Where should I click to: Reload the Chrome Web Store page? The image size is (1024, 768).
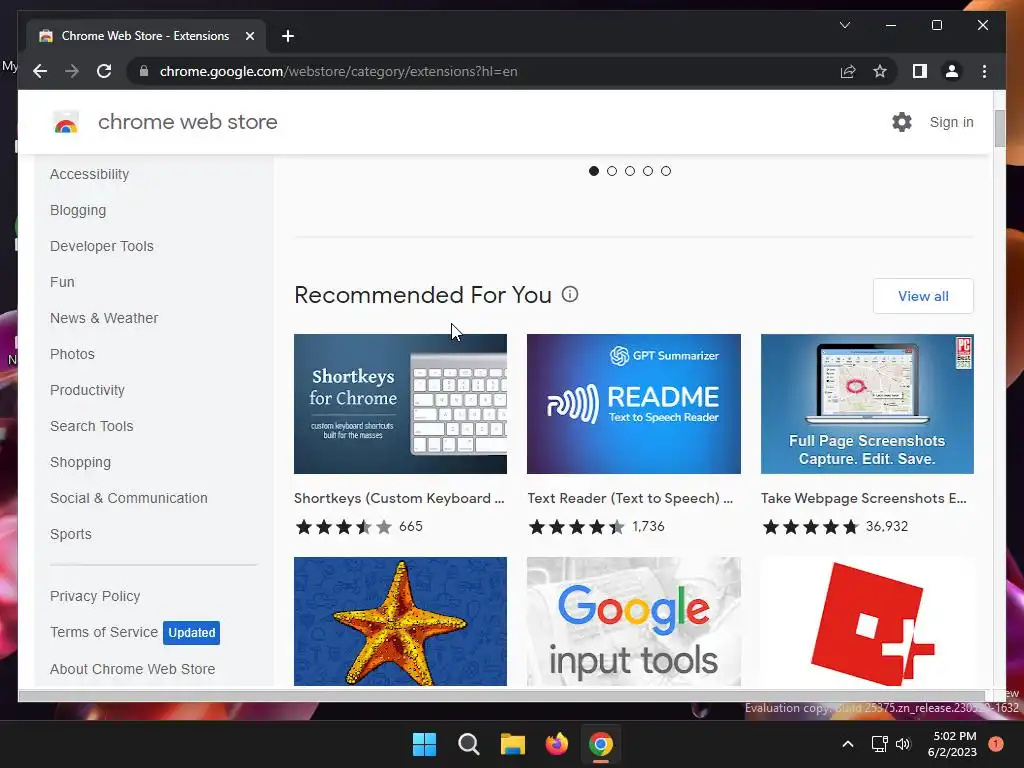pyautogui.click(x=104, y=71)
